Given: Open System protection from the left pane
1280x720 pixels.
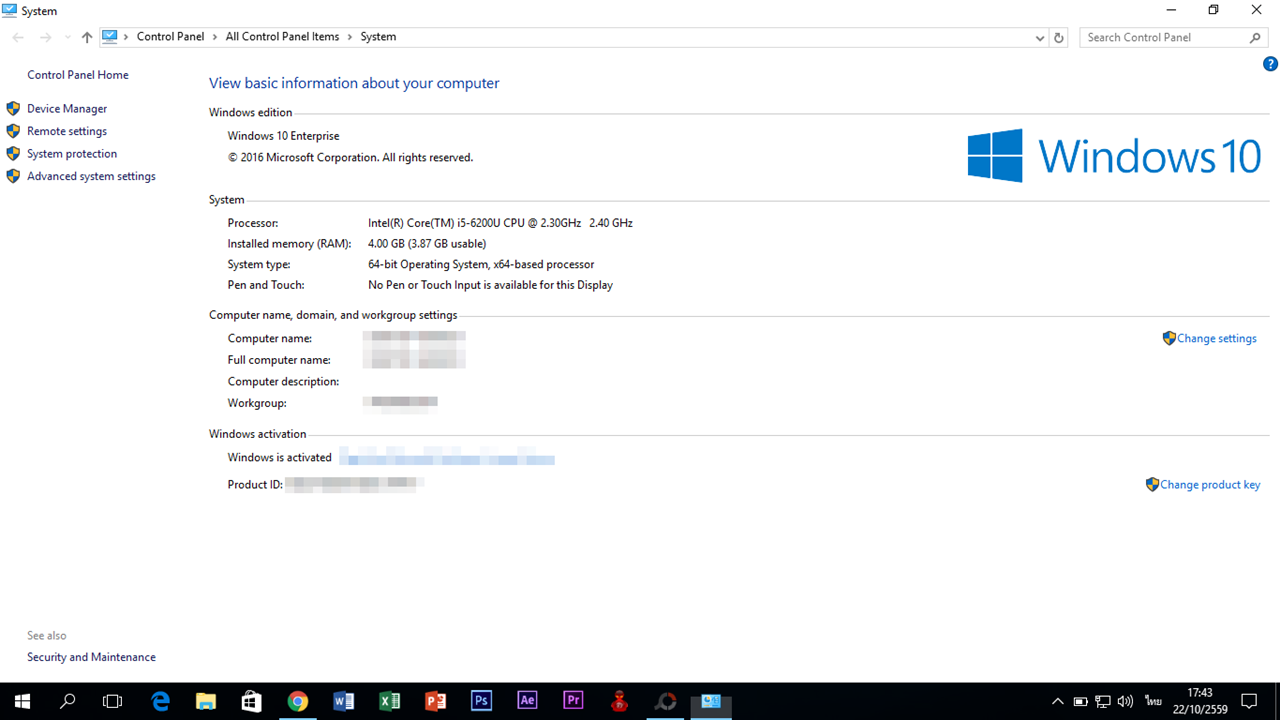Looking at the screenshot, I should pyautogui.click(x=72, y=154).
